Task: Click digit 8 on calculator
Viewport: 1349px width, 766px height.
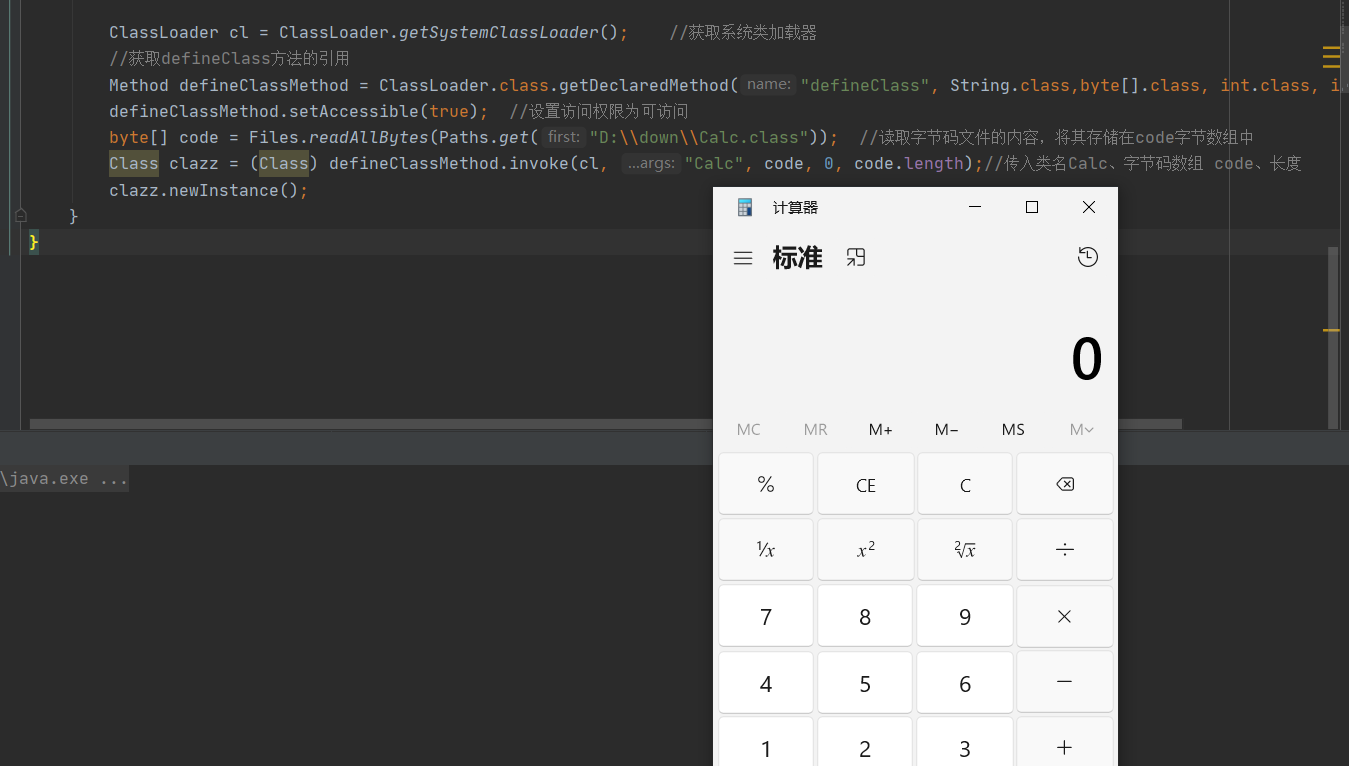Action: (866, 616)
